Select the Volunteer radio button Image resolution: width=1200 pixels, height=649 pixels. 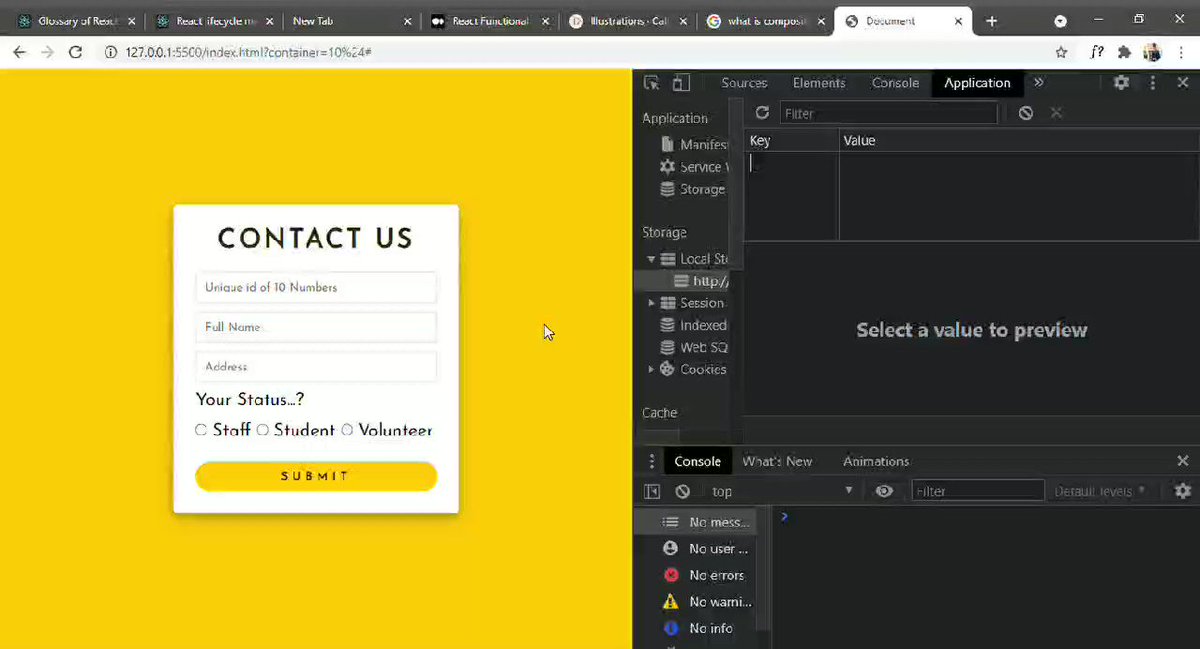(347, 430)
